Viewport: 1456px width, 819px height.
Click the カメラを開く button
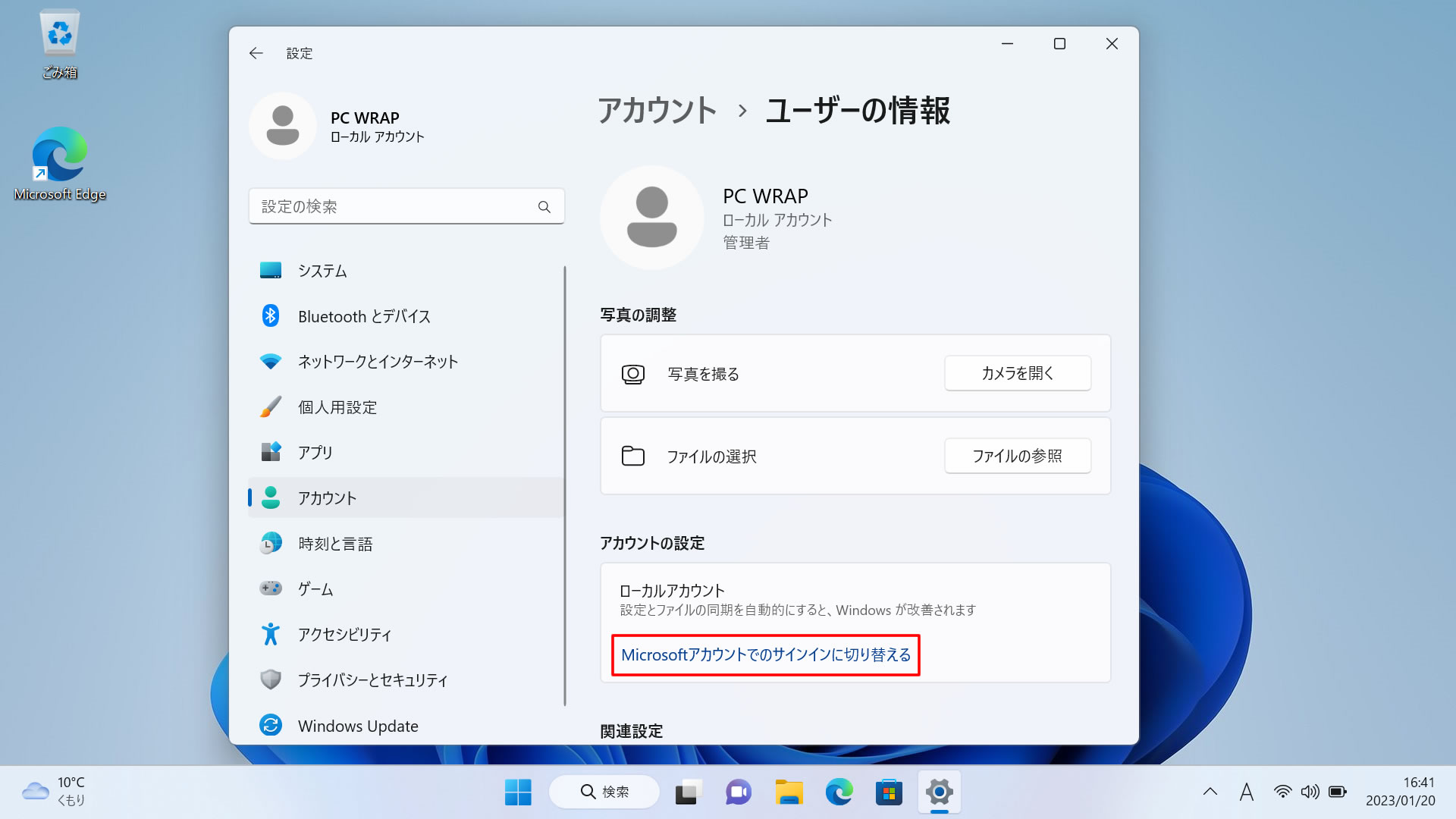[x=1018, y=373]
